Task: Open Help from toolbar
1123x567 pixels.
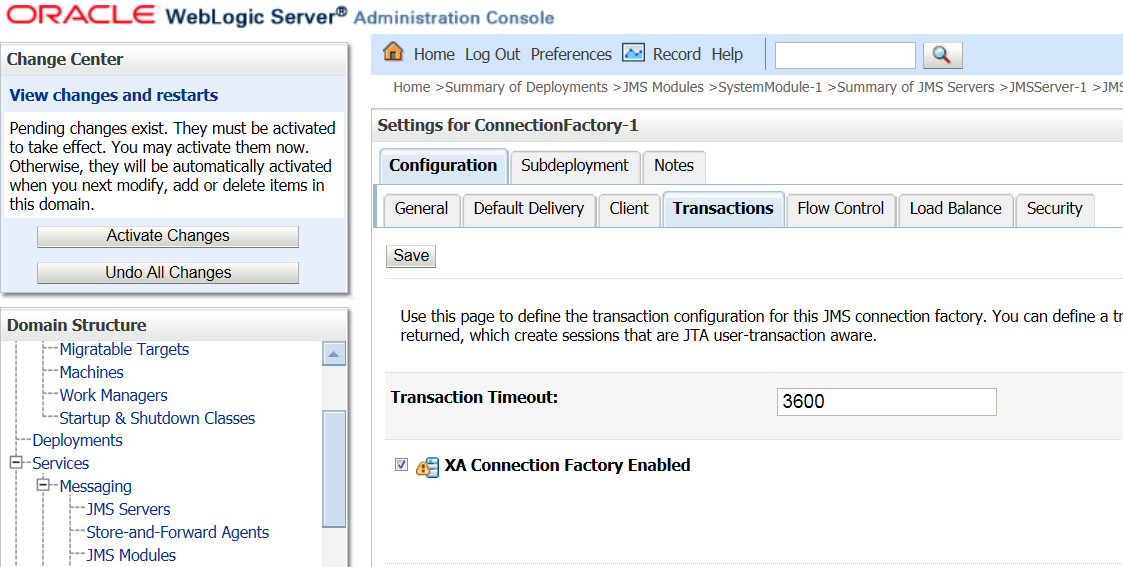Action: 727,54
